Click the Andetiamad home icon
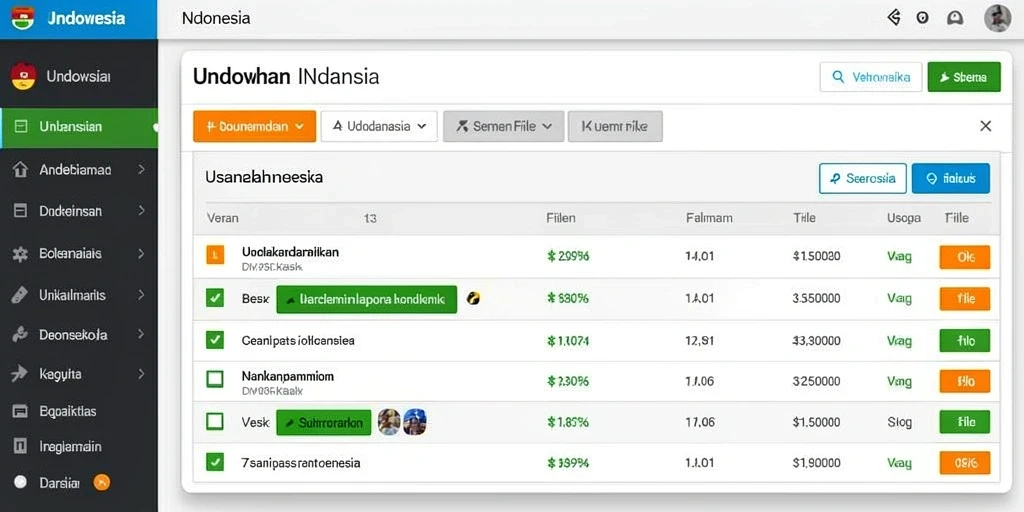This screenshot has height=512, width=1024. click(x=20, y=170)
